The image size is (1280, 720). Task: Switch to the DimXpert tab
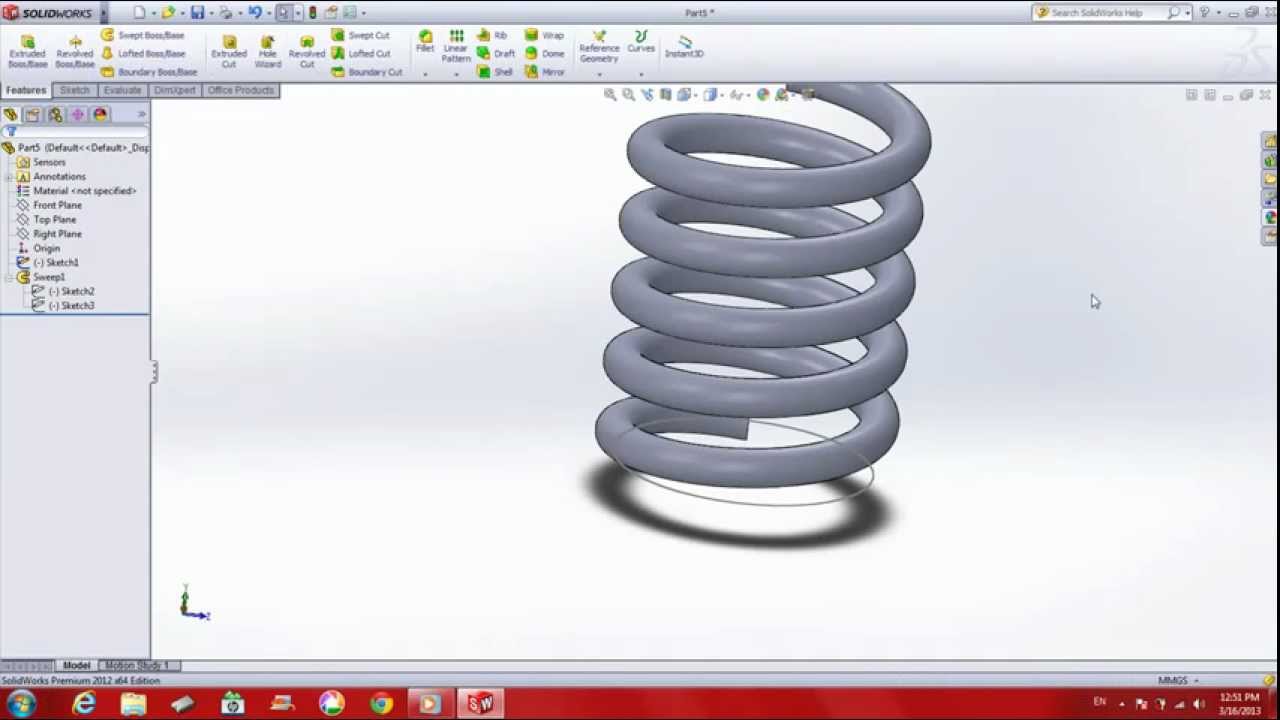point(175,90)
